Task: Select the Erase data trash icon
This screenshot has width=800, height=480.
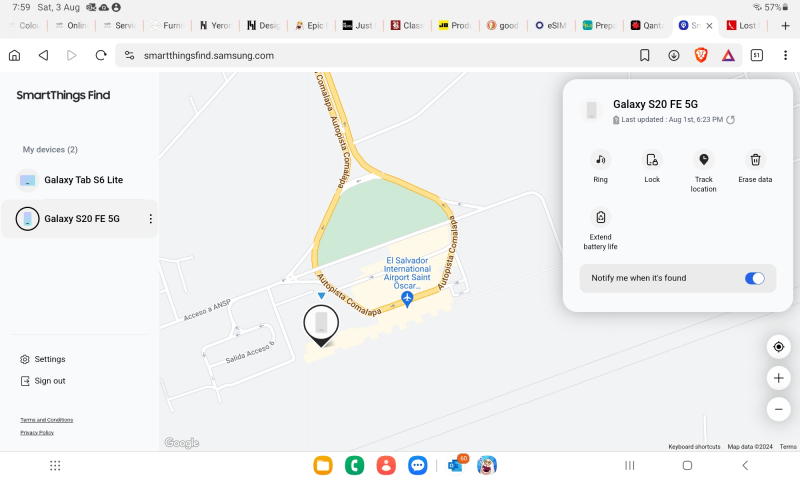Action: pyautogui.click(x=755, y=160)
